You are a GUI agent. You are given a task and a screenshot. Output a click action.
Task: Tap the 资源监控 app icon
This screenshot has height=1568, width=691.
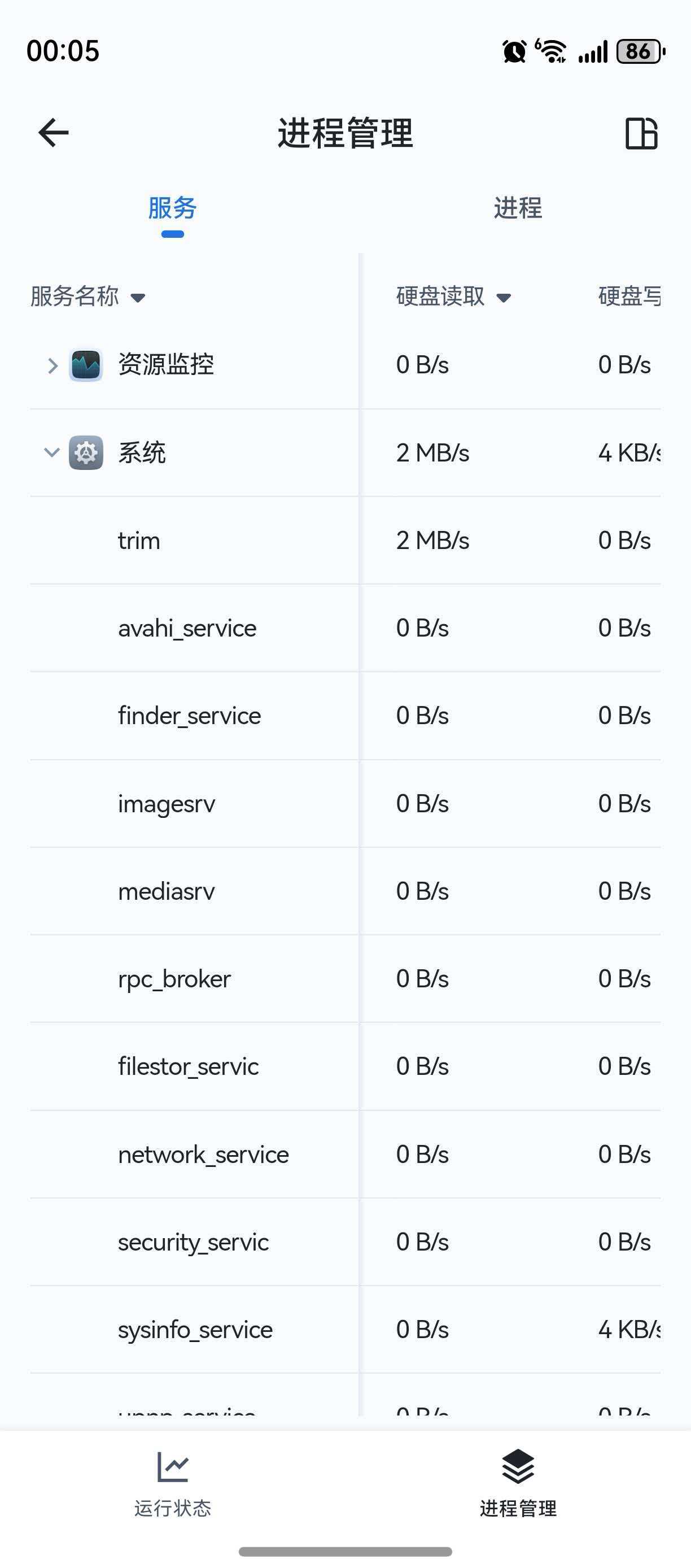[86, 365]
